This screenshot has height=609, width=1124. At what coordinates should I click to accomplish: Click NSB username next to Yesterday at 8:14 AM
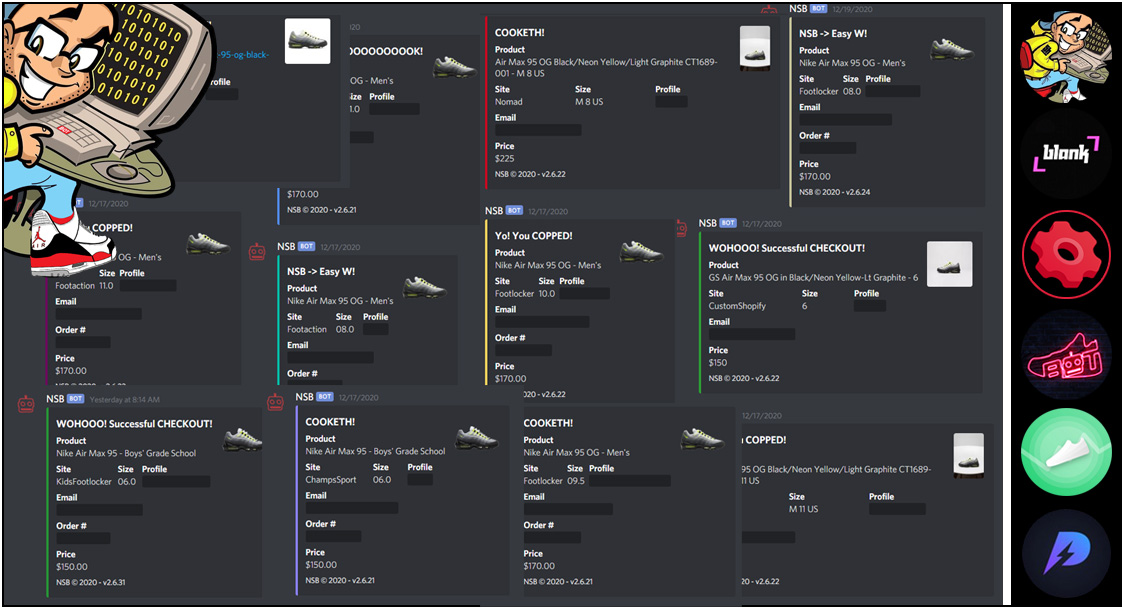click(55, 399)
